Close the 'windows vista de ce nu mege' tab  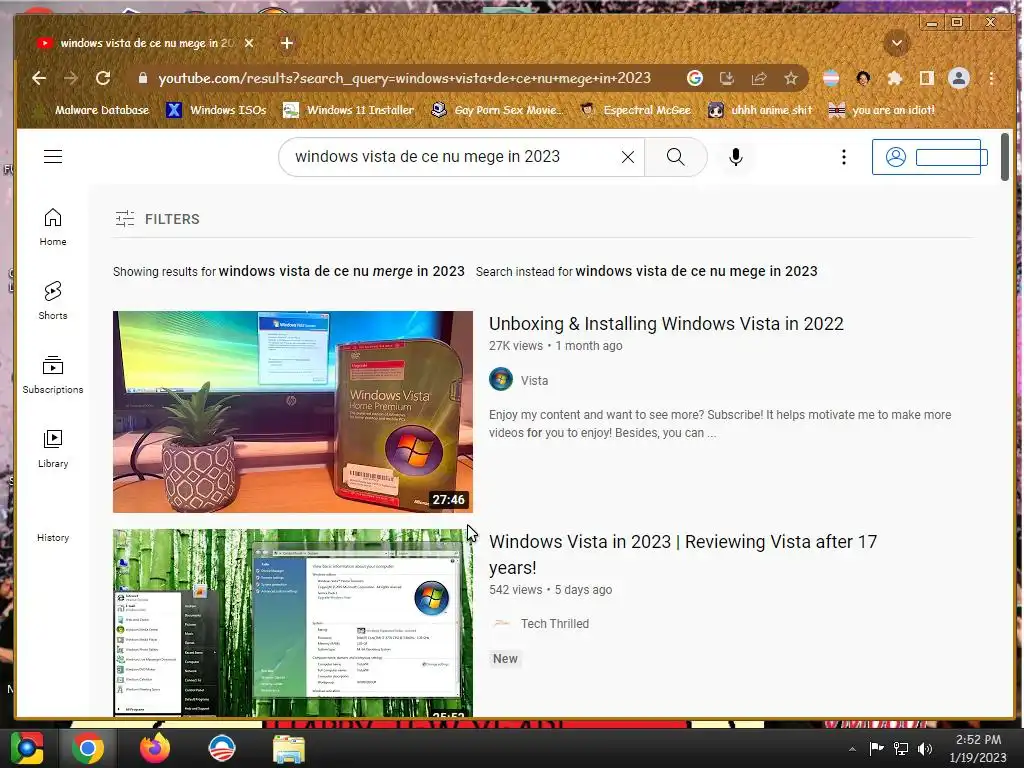[249, 43]
